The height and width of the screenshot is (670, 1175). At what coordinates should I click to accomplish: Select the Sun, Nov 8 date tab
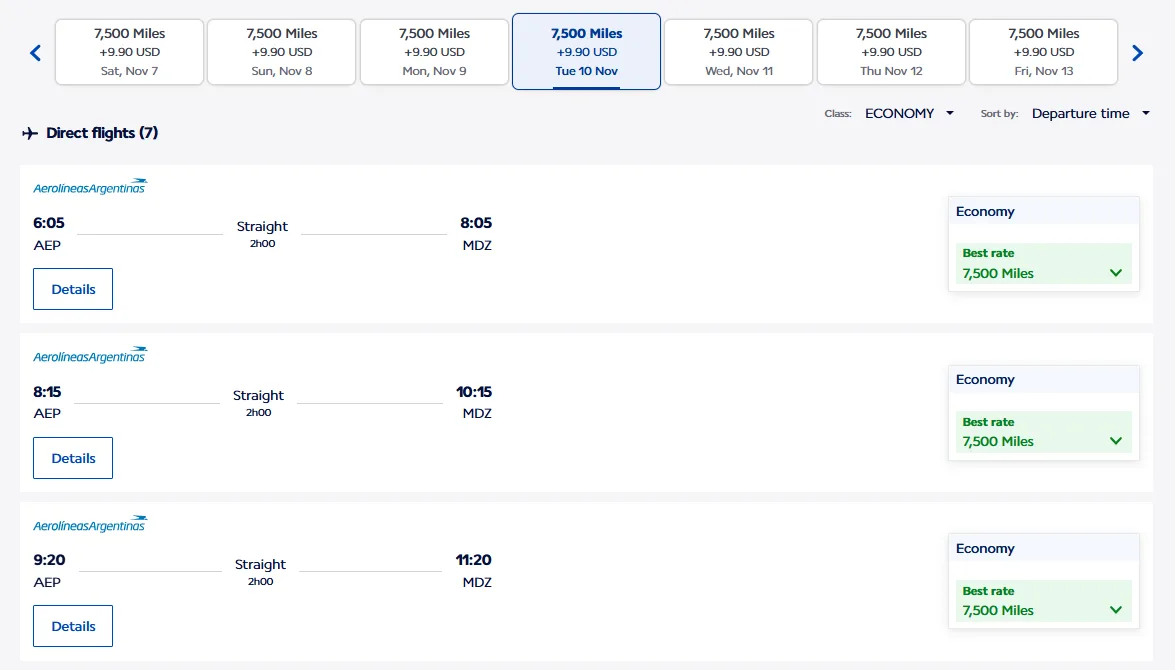pyautogui.click(x=282, y=52)
